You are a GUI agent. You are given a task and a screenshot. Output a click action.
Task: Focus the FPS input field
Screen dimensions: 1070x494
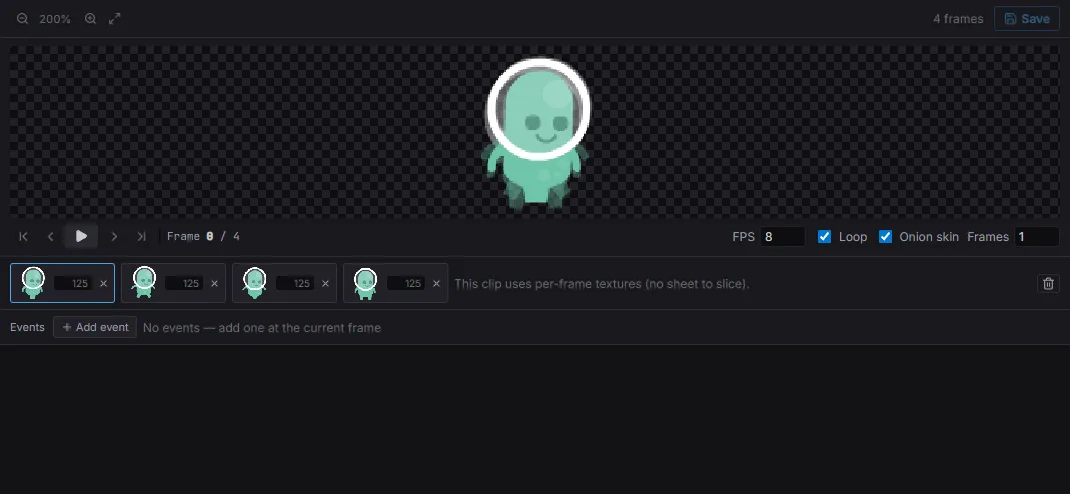pyautogui.click(x=783, y=237)
